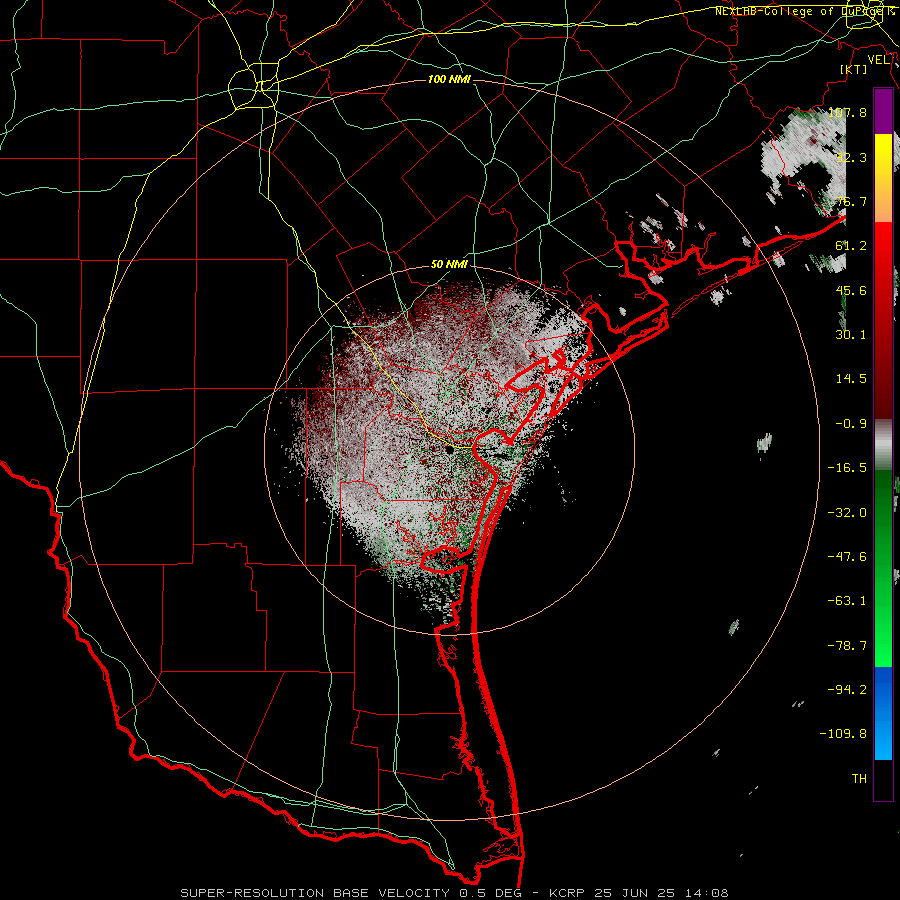Click the -32.0 velocity scale value

coord(847,513)
